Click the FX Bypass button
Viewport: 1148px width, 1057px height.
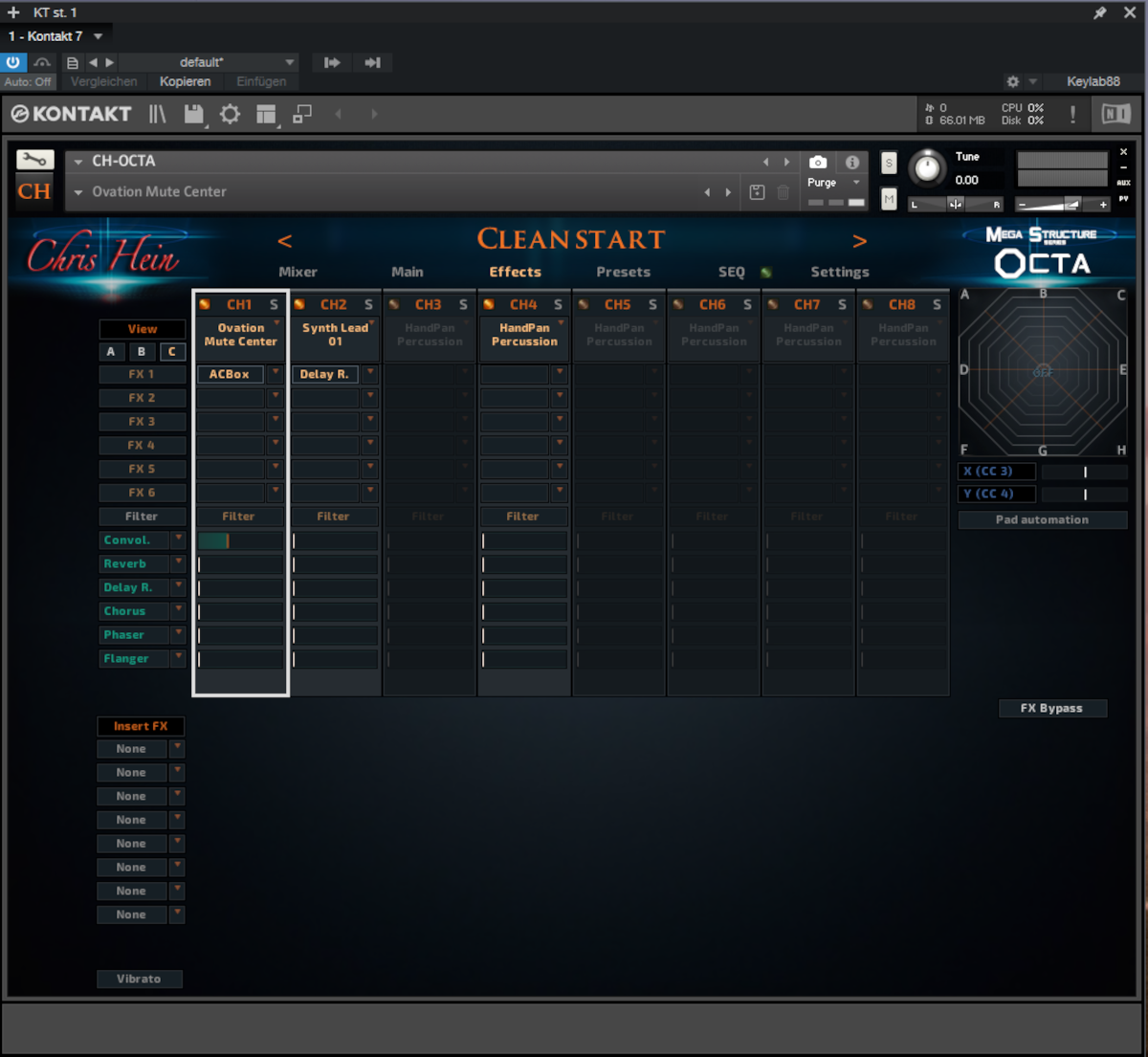[1052, 708]
